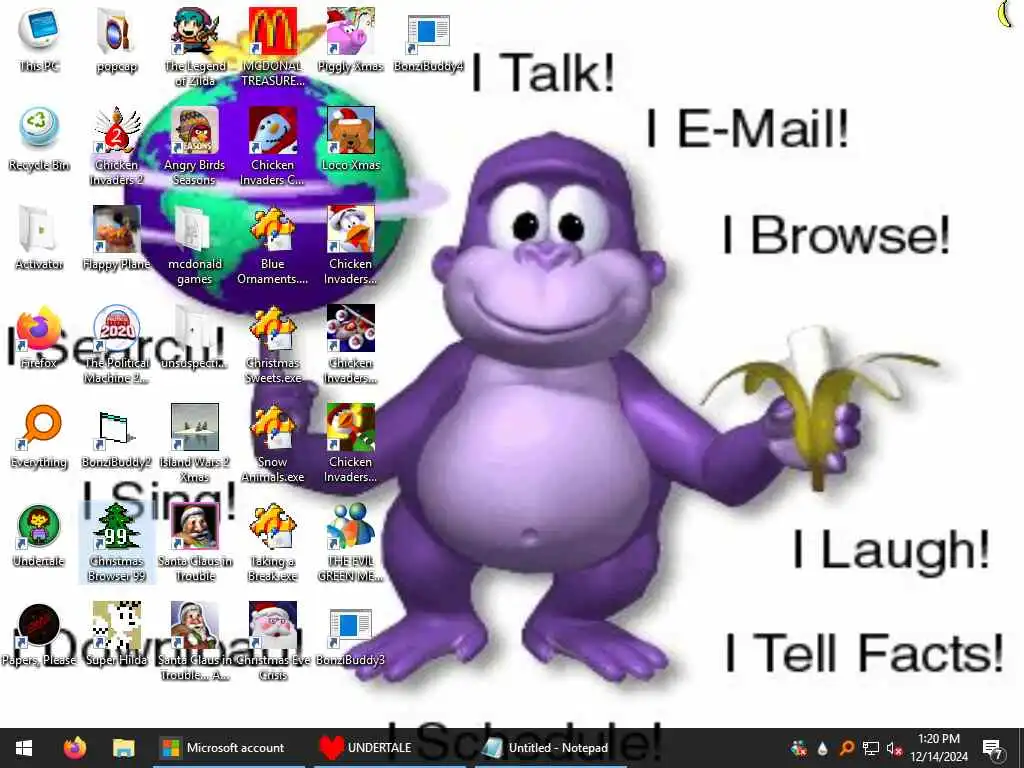Open Everything magnifier icon in system tray

point(846,748)
